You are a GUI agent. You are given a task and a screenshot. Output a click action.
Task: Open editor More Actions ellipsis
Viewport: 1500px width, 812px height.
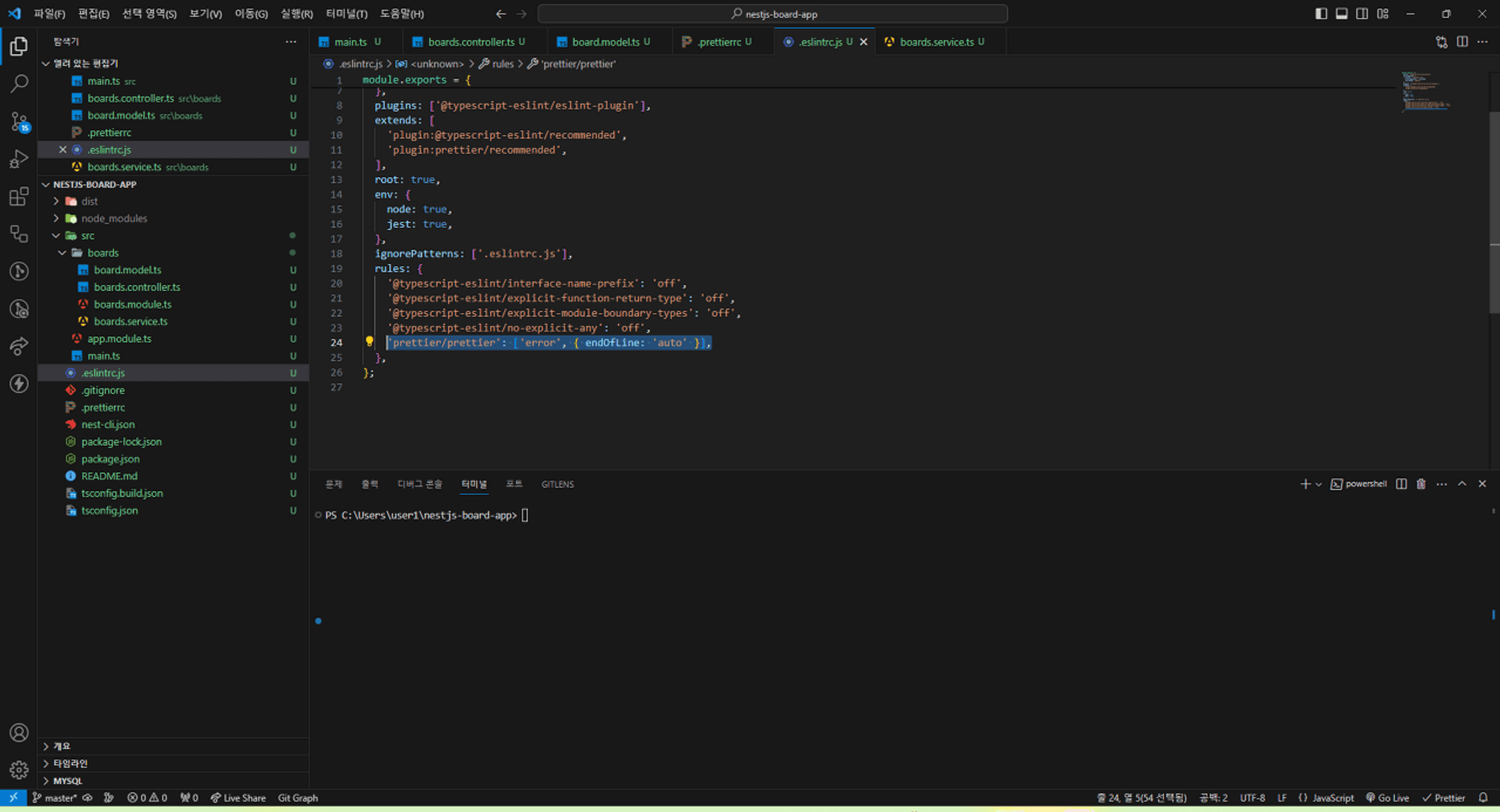[x=1482, y=42]
